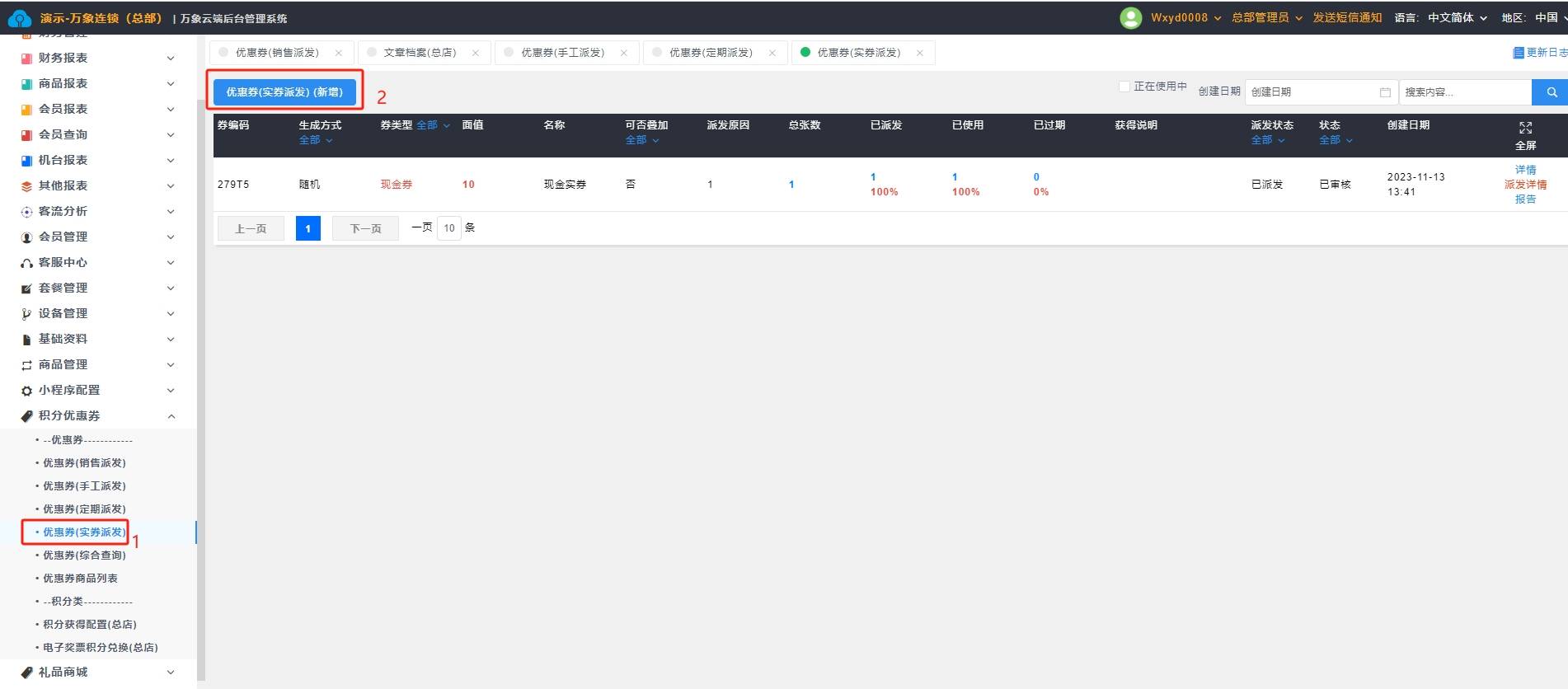Click the 更新日志 link text
Screen dimensions: 1568x689
(1547, 53)
